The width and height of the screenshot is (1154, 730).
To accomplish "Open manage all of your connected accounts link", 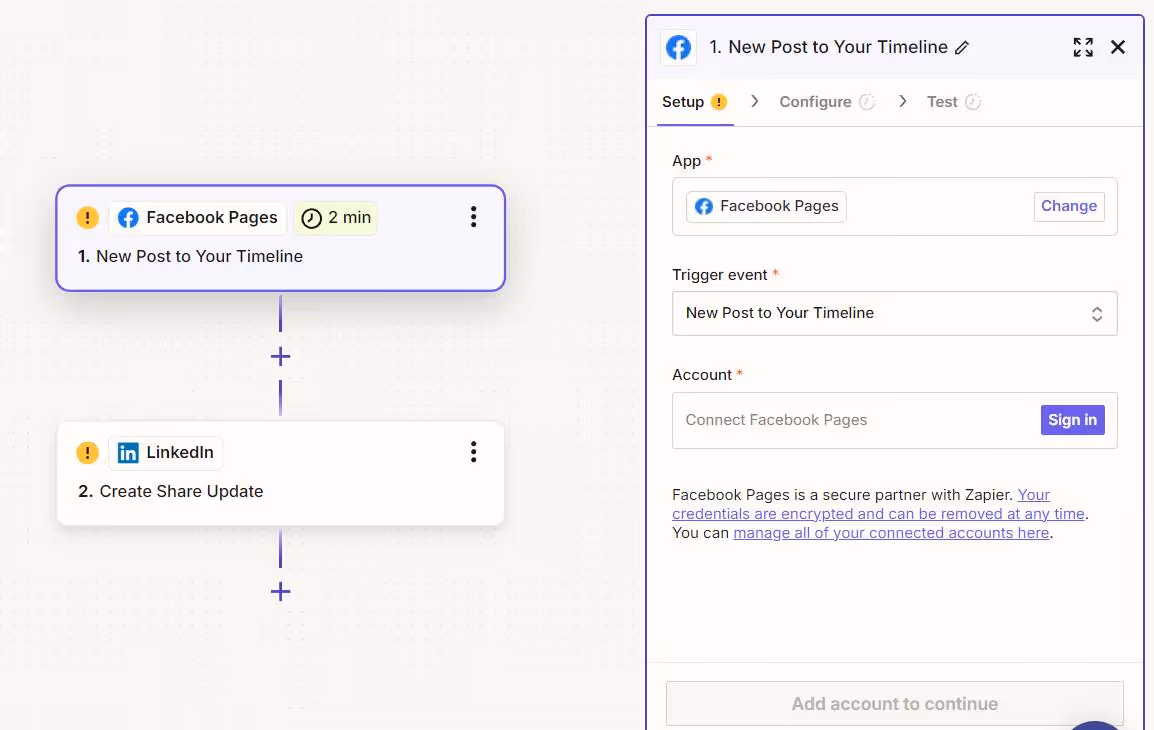I will tap(889, 532).
